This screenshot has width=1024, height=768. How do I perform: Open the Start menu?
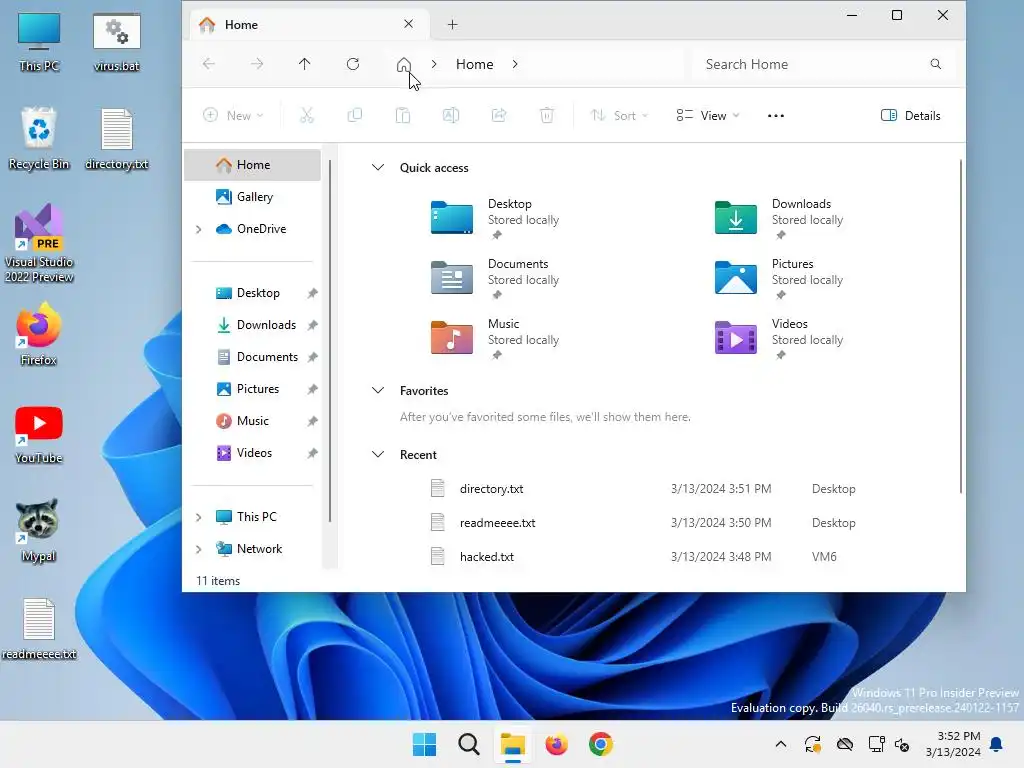pos(424,744)
